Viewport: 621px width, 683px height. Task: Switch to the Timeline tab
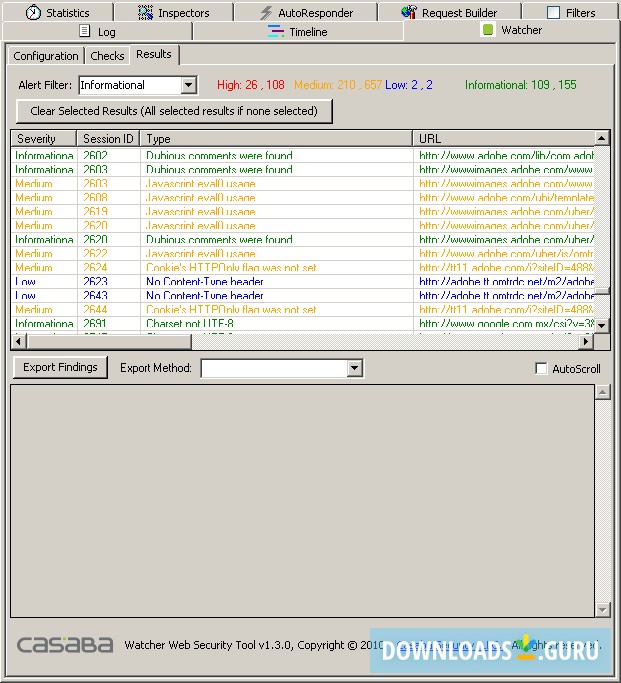point(298,31)
